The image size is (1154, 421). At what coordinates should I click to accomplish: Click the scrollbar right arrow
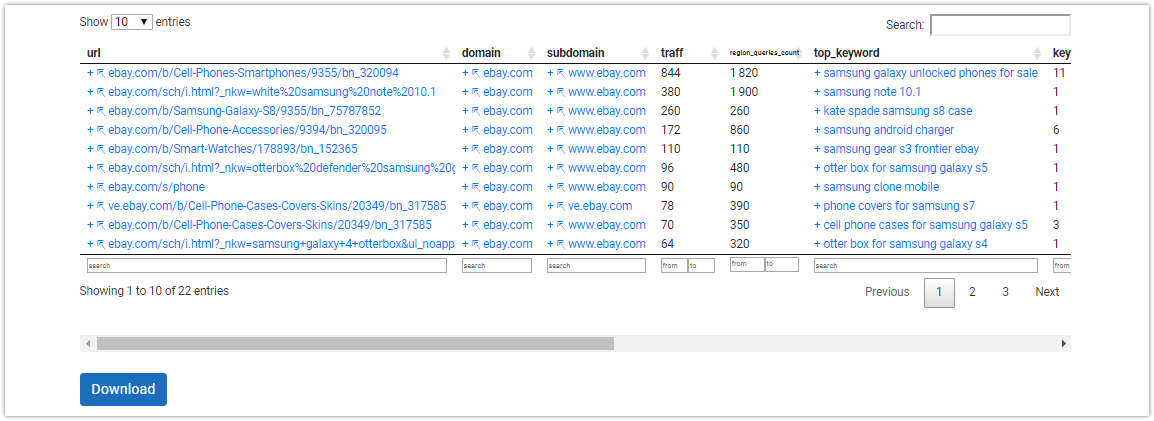pos(1063,343)
